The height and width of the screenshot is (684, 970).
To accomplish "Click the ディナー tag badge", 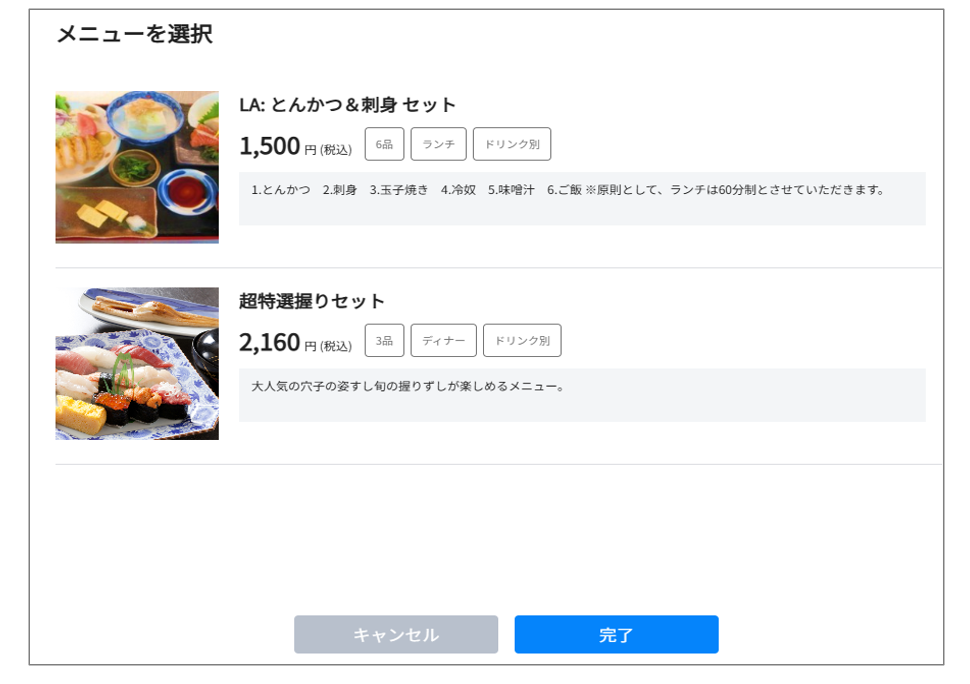I will [444, 340].
